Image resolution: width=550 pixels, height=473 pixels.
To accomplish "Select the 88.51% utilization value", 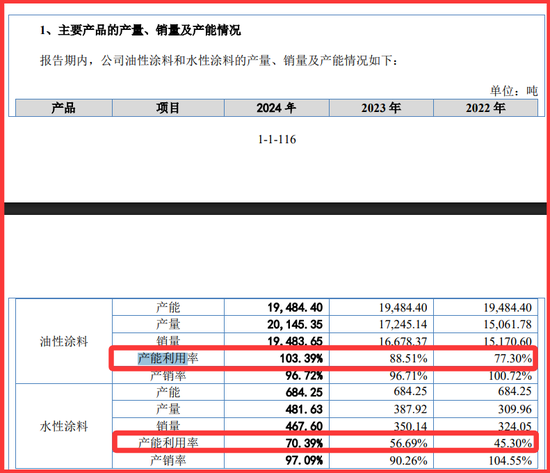I will (408, 359).
